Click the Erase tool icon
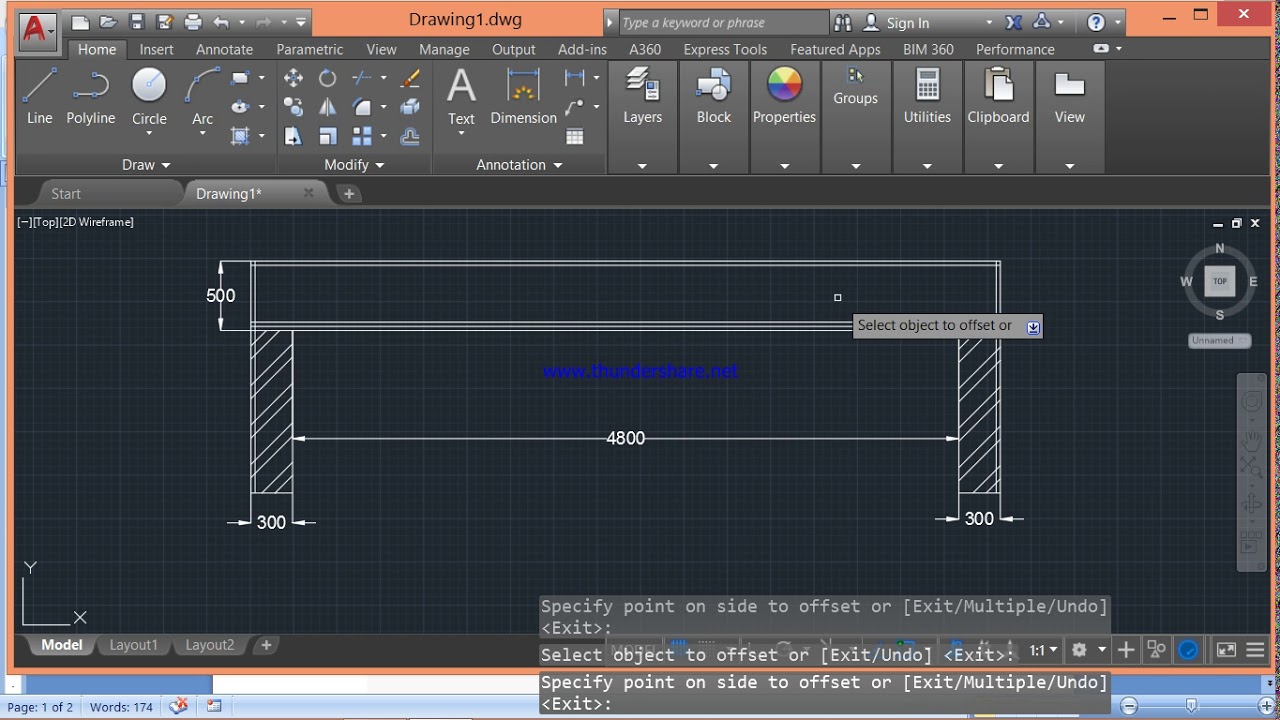The height and width of the screenshot is (720, 1280). click(x=410, y=78)
